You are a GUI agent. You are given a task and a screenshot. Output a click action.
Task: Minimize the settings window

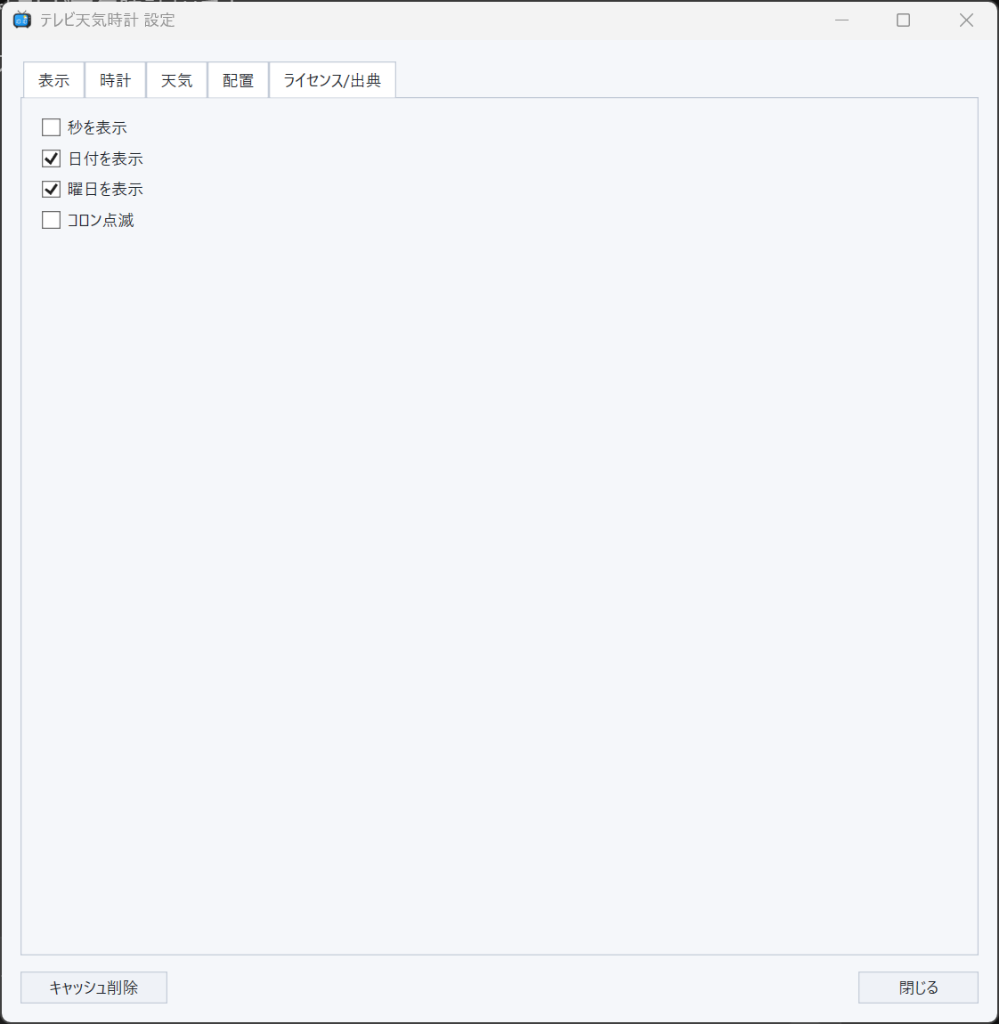pyautogui.click(x=842, y=20)
